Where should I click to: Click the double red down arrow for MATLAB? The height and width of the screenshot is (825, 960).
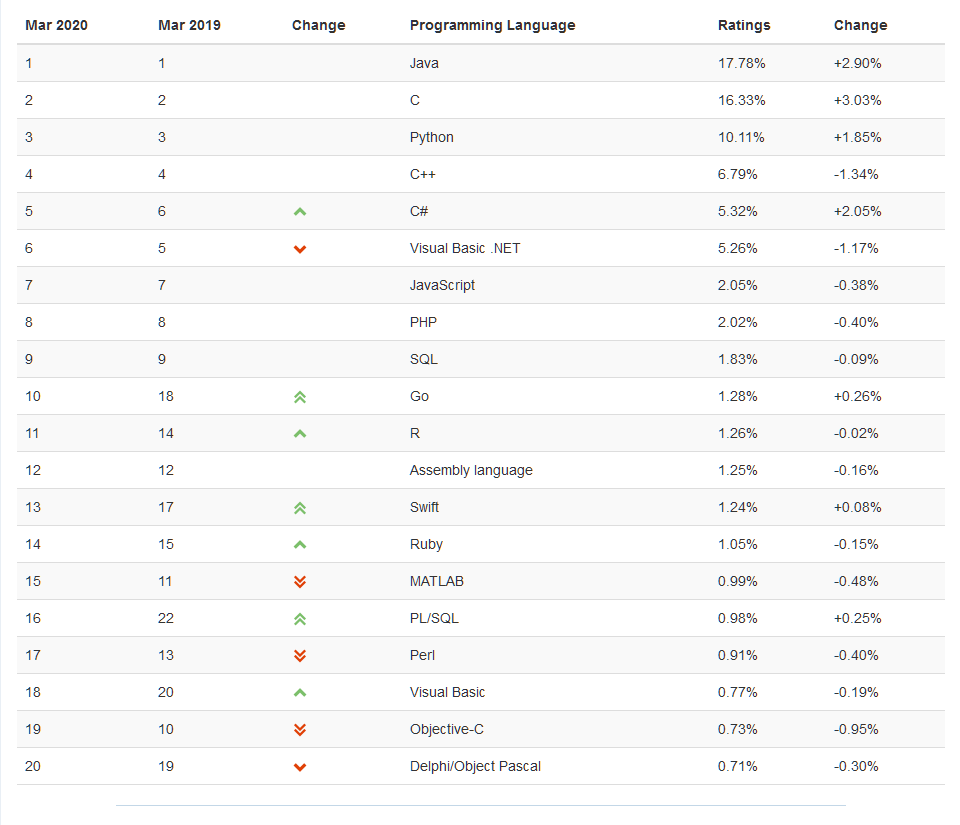(x=299, y=581)
